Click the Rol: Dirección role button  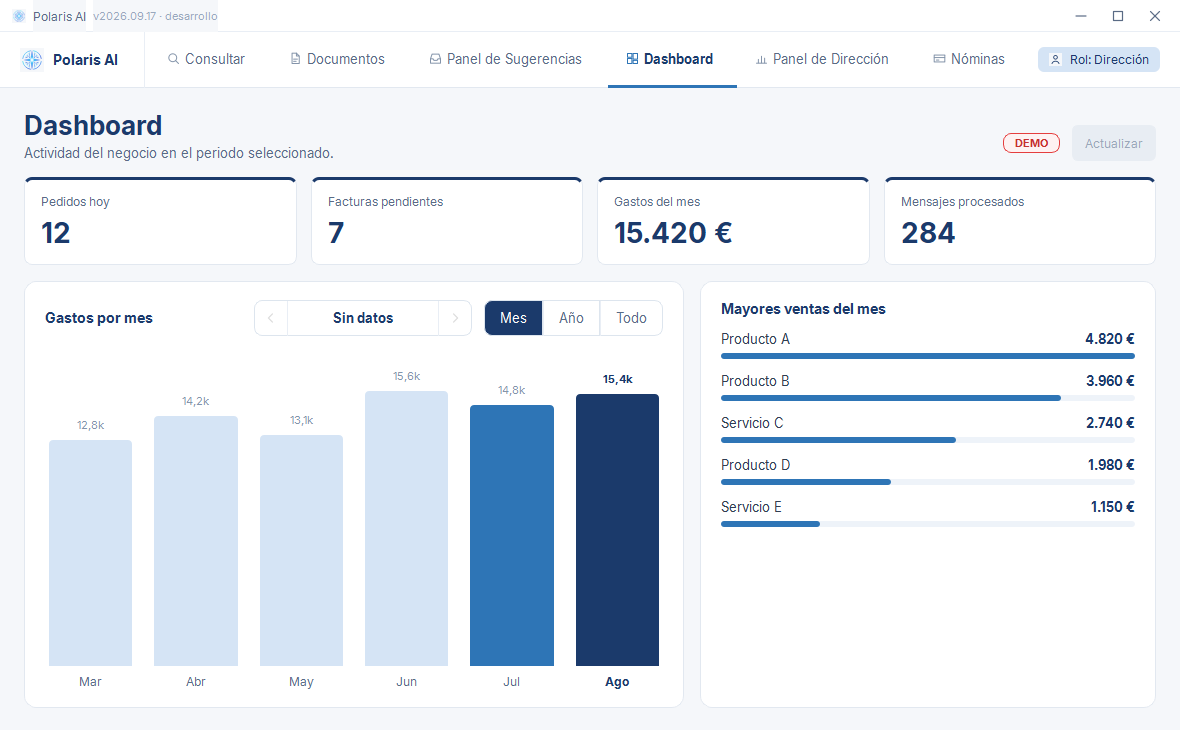(x=1099, y=59)
